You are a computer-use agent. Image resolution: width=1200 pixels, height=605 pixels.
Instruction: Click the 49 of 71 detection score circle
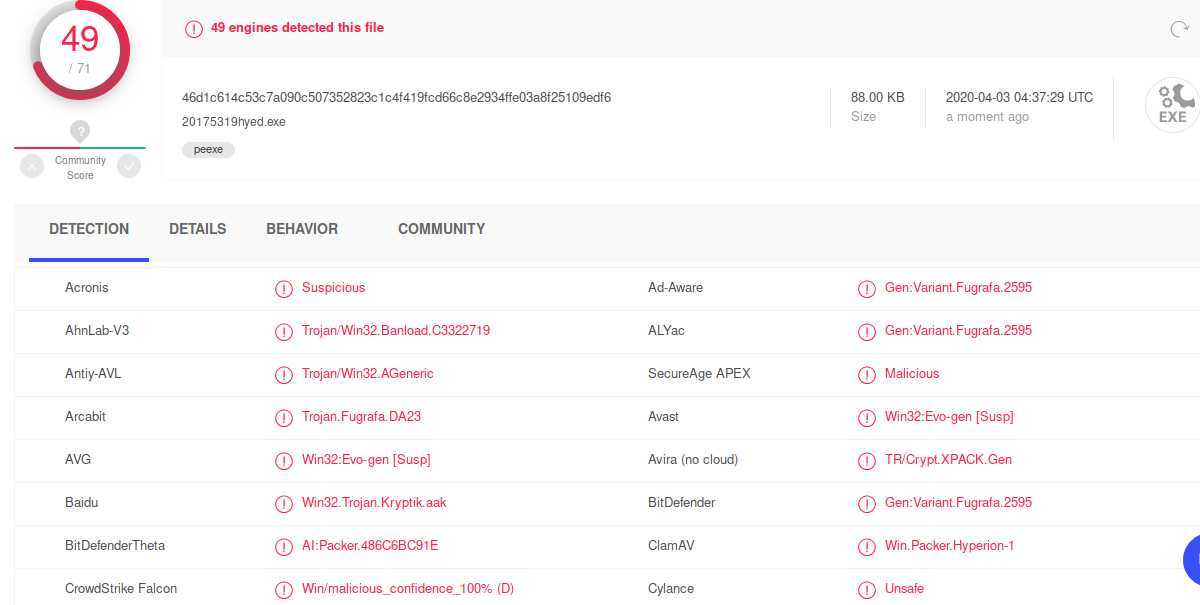pyautogui.click(x=80, y=49)
